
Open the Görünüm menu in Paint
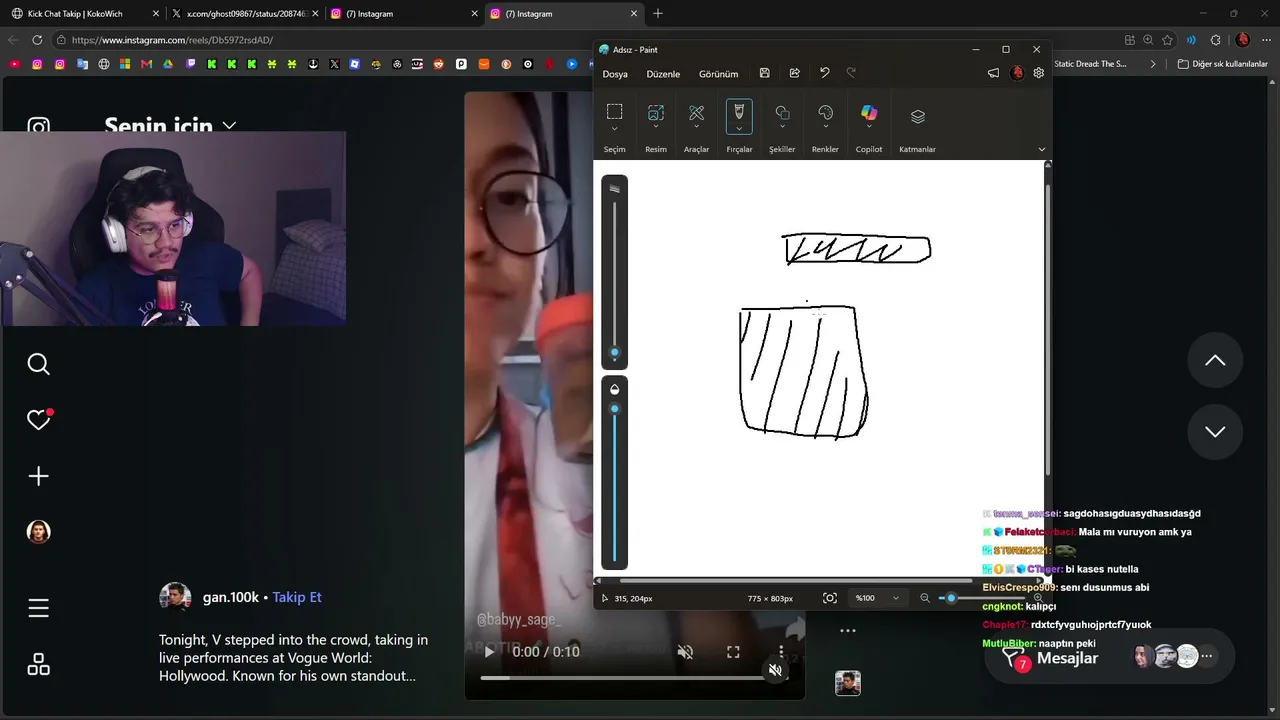pyautogui.click(x=718, y=74)
